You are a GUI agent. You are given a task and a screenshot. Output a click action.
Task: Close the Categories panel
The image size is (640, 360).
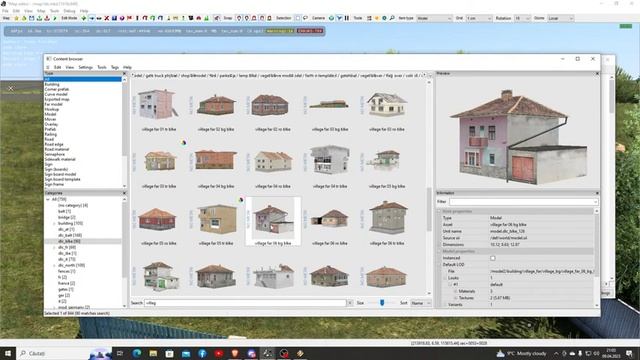click(124, 193)
